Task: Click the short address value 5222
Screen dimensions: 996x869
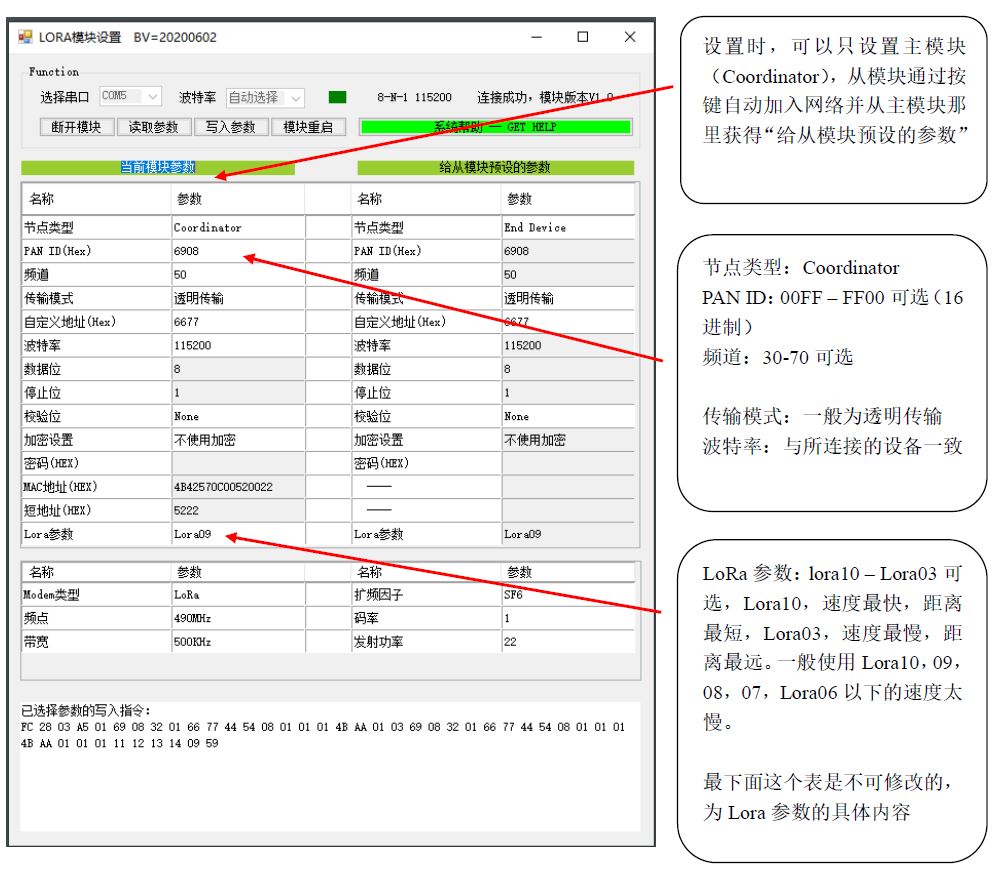Action: point(238,511)
